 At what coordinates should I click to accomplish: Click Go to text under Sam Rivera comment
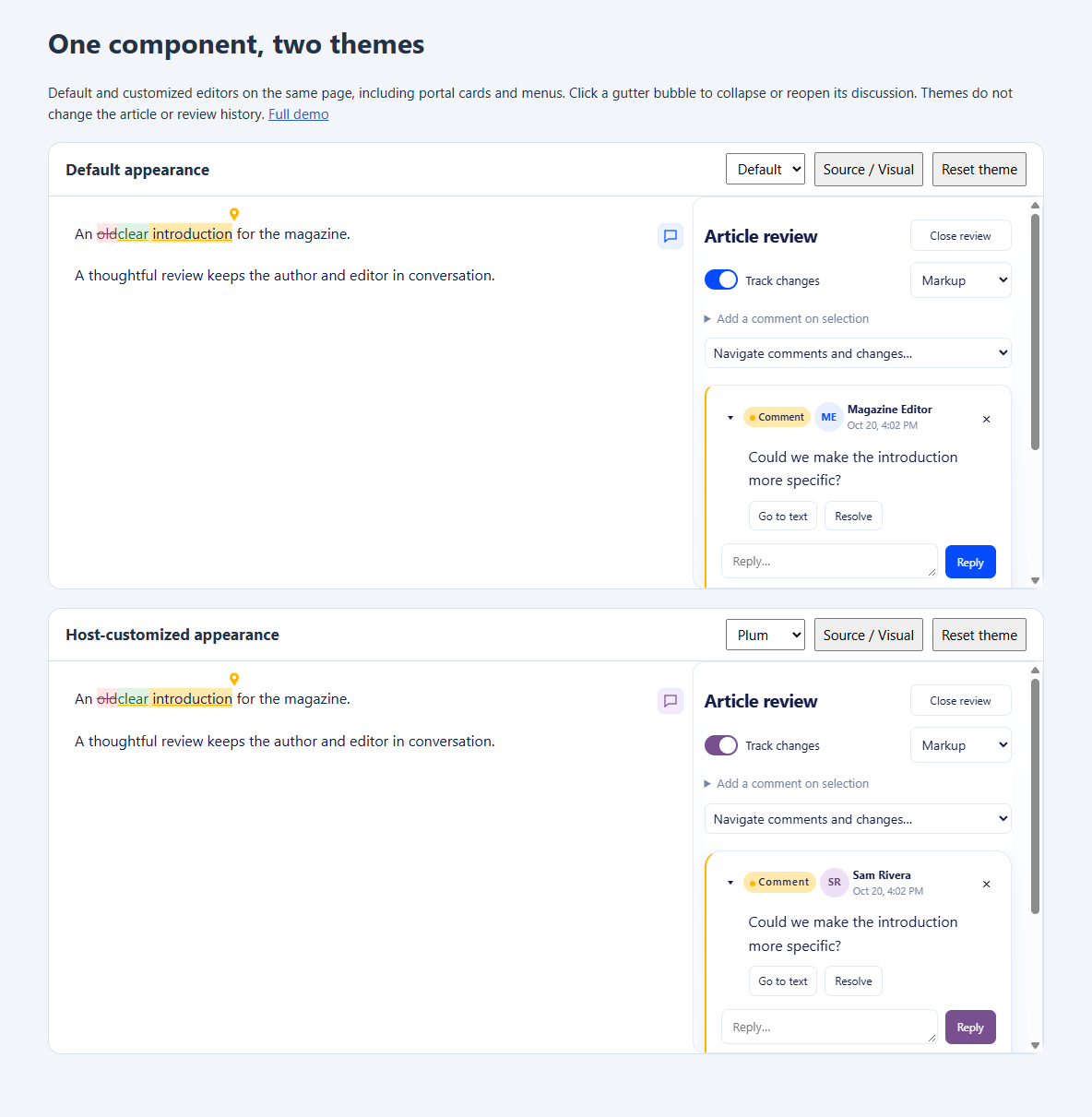point(783,981)
